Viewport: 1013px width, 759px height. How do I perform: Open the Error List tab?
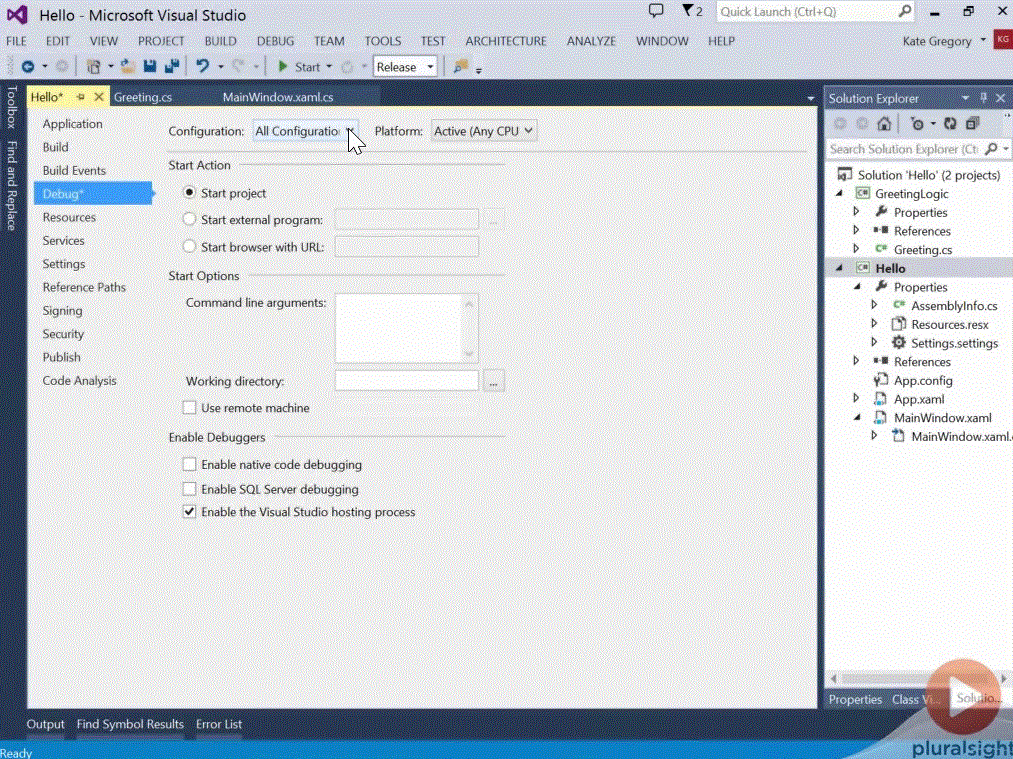coord(219,724)
